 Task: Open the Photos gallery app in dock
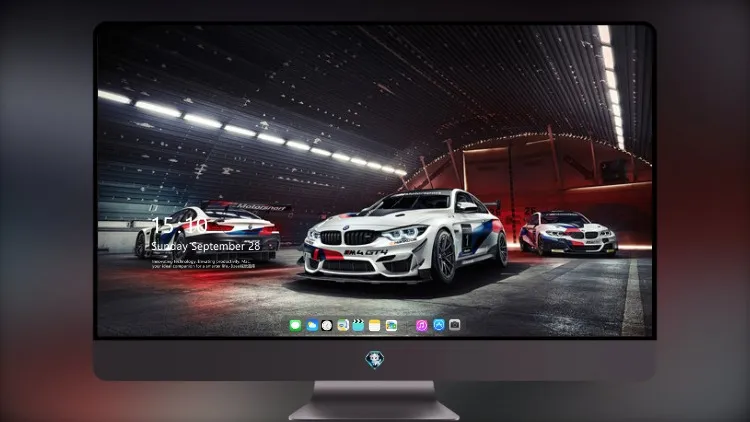point(391,325)
